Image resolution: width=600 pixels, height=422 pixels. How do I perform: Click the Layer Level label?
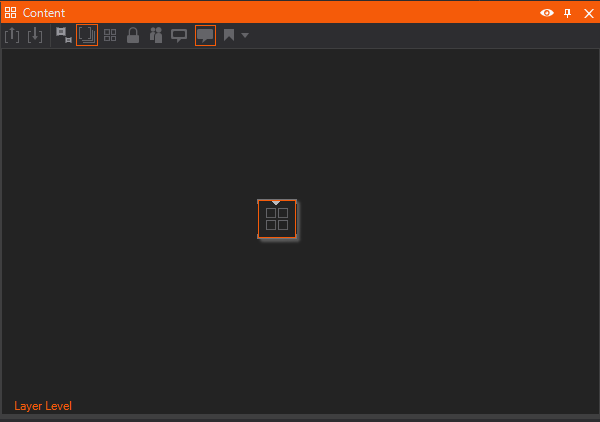pos(43,406)
